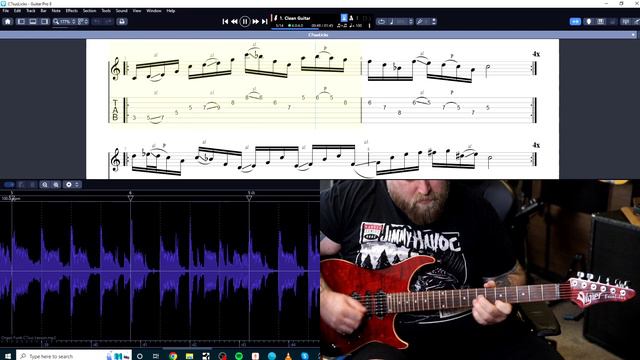Viewport: 640px width, 360px height.
Task: Click the Windows Start button
Action: click(8, 356)
